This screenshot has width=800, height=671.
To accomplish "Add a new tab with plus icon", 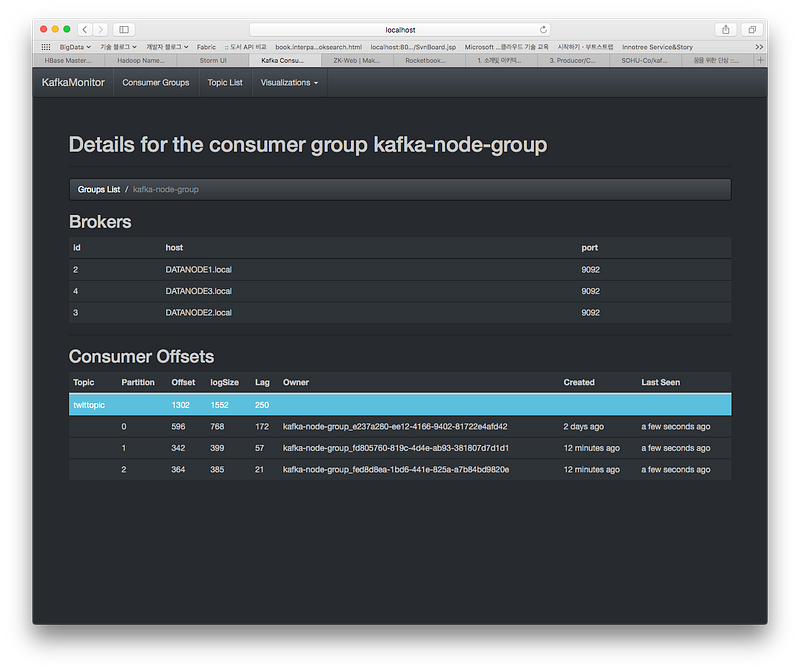I will pyautogui.click(x=760, y=60).
